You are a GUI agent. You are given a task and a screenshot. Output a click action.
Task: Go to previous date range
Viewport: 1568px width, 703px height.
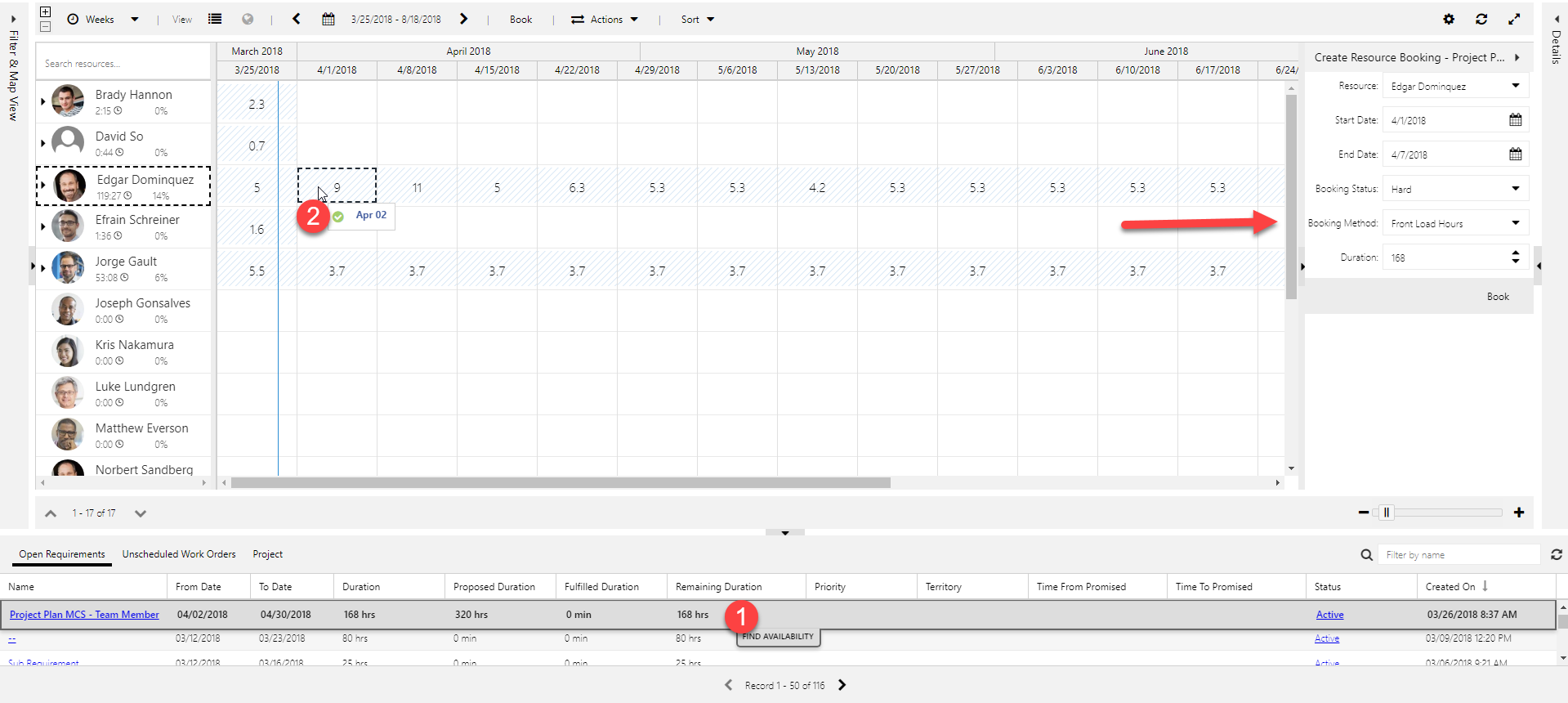click(297, 19)
